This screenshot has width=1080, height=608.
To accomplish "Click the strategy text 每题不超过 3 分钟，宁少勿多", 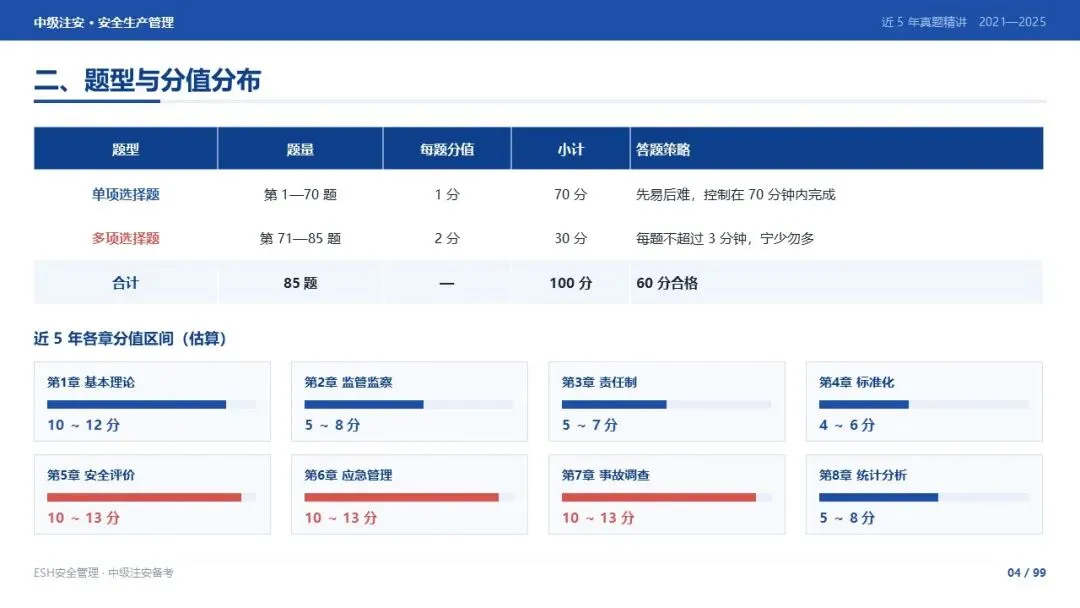I will (725, 238).
